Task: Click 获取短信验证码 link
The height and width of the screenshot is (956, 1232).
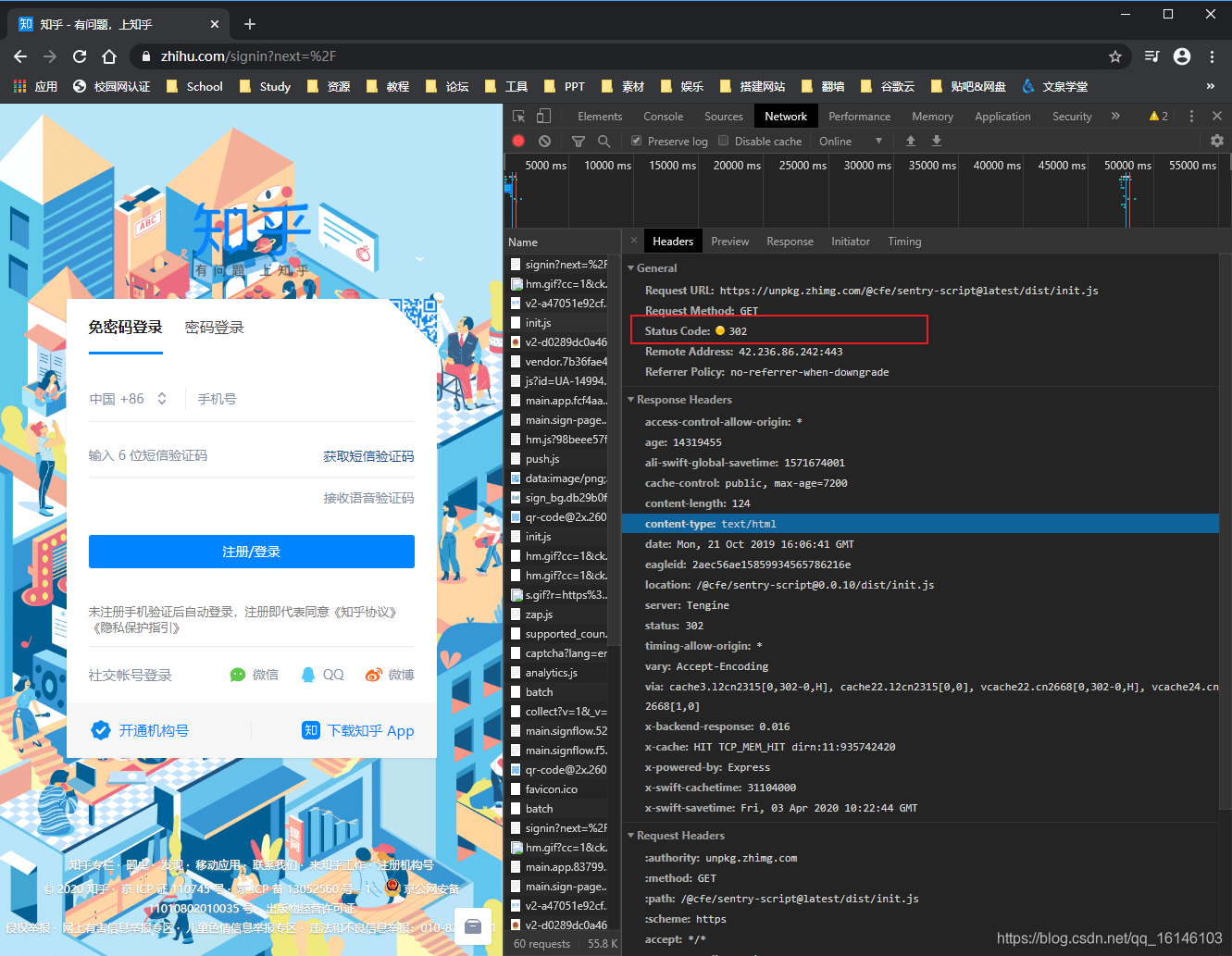Action: 368,456
